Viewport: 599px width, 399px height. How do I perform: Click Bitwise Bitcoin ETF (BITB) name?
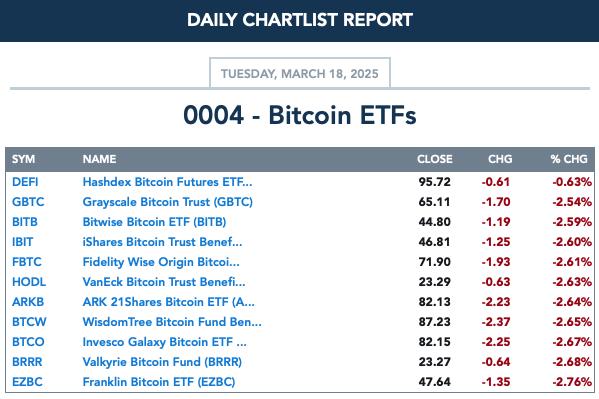pyautogui.click(x=154, y=222)
